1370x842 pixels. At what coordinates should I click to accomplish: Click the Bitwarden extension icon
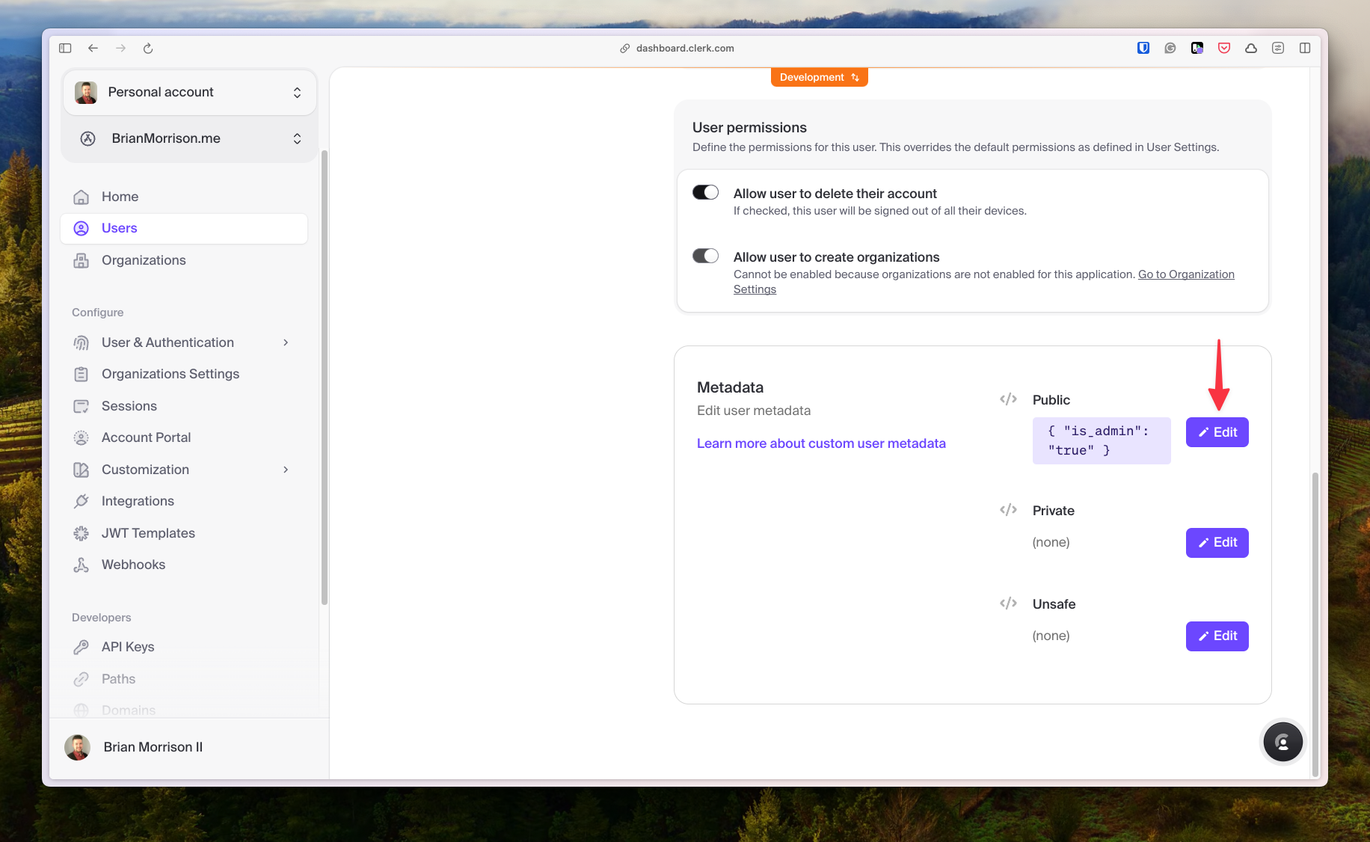coord(1143,48)
